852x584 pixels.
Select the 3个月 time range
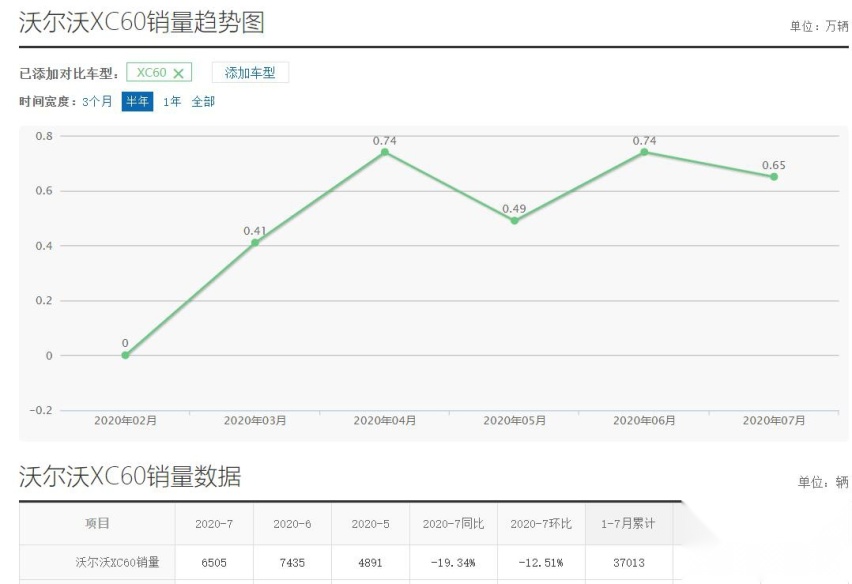97,102
